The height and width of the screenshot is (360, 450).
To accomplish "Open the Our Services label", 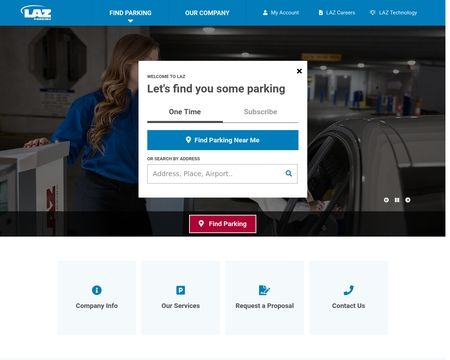I will pos(180,306).
